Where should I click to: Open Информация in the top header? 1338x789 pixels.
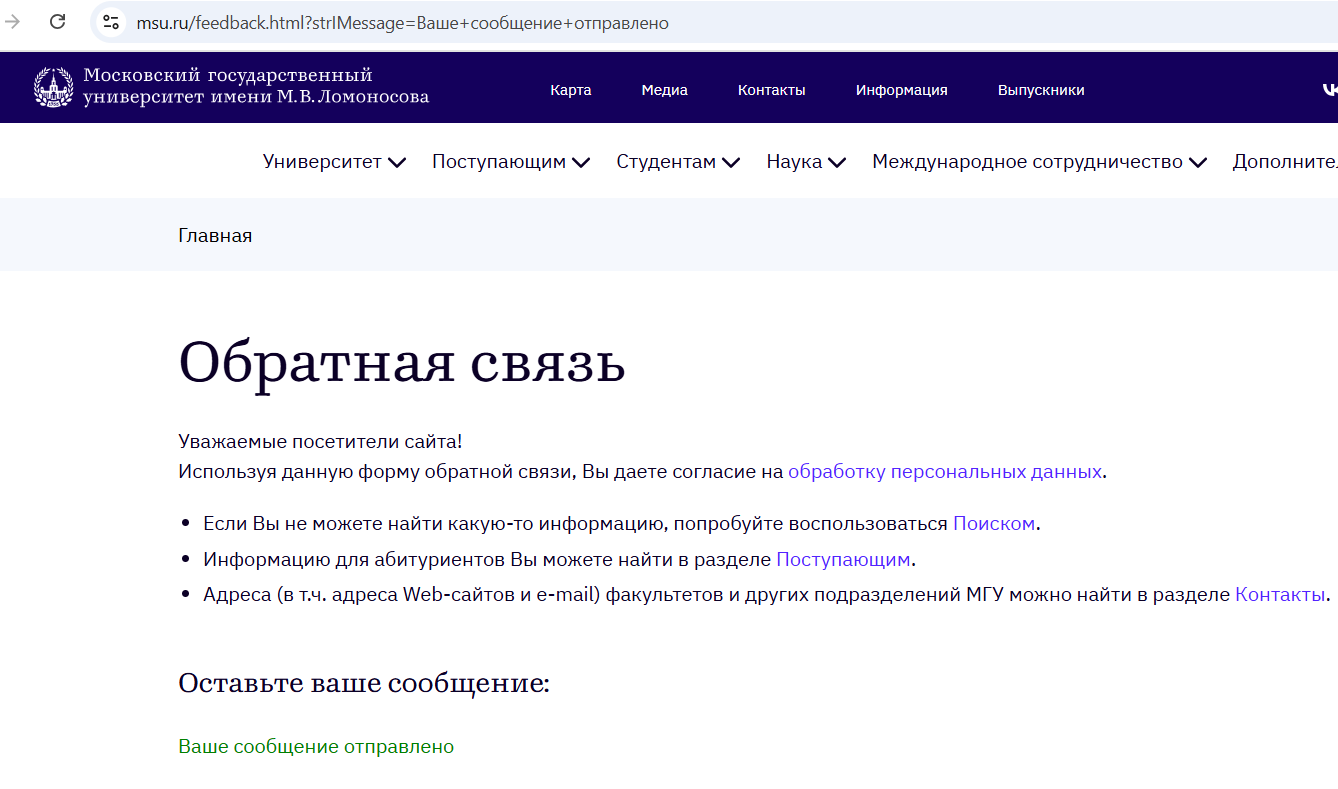902,90
